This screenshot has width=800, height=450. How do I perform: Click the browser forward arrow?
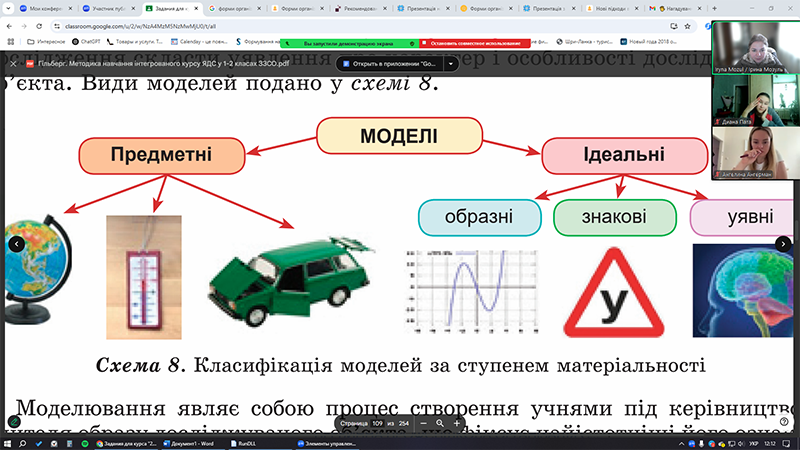click(x=24, y=26)
